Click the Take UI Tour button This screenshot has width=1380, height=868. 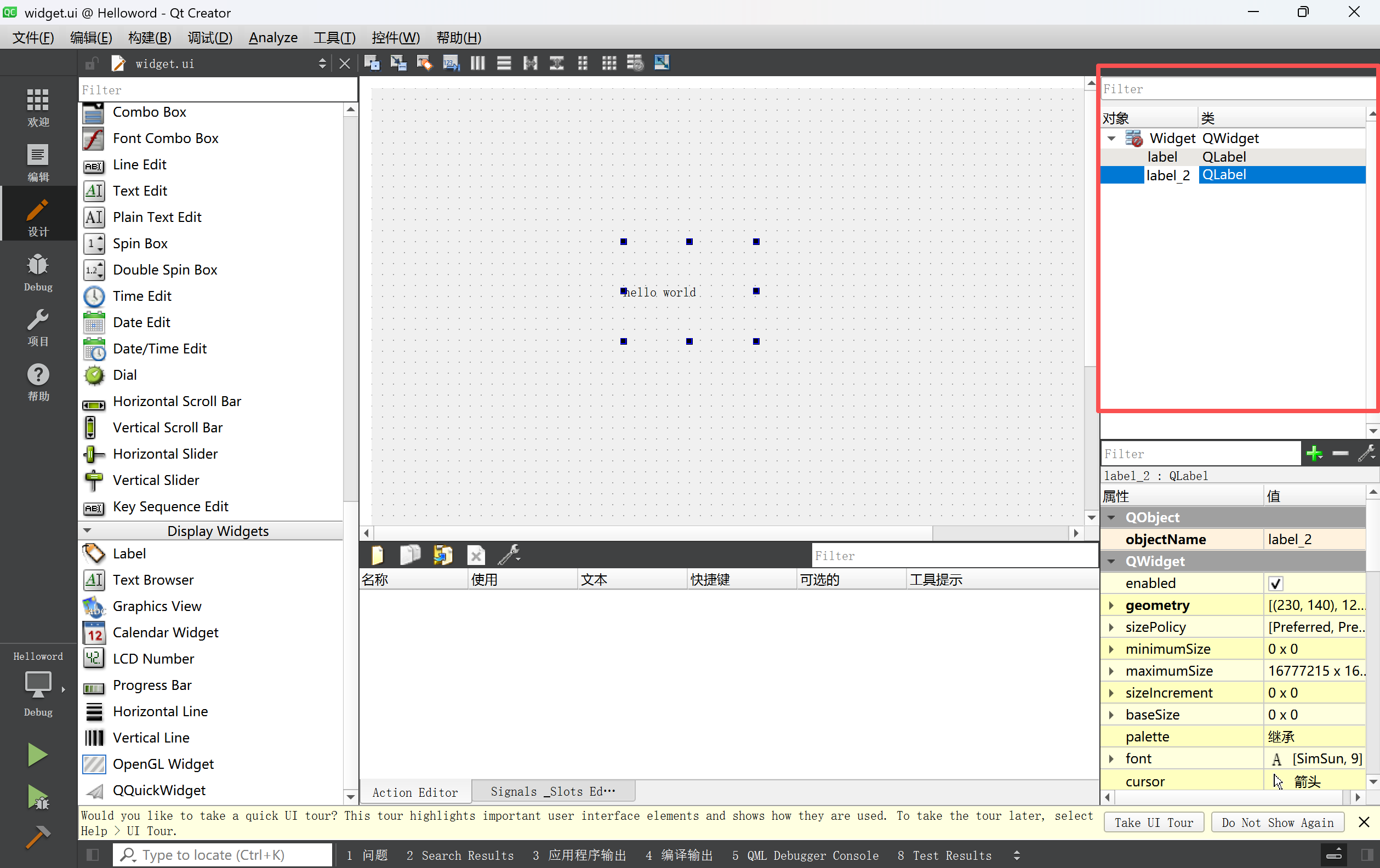pyautogui.click(x=1153, y=822)
